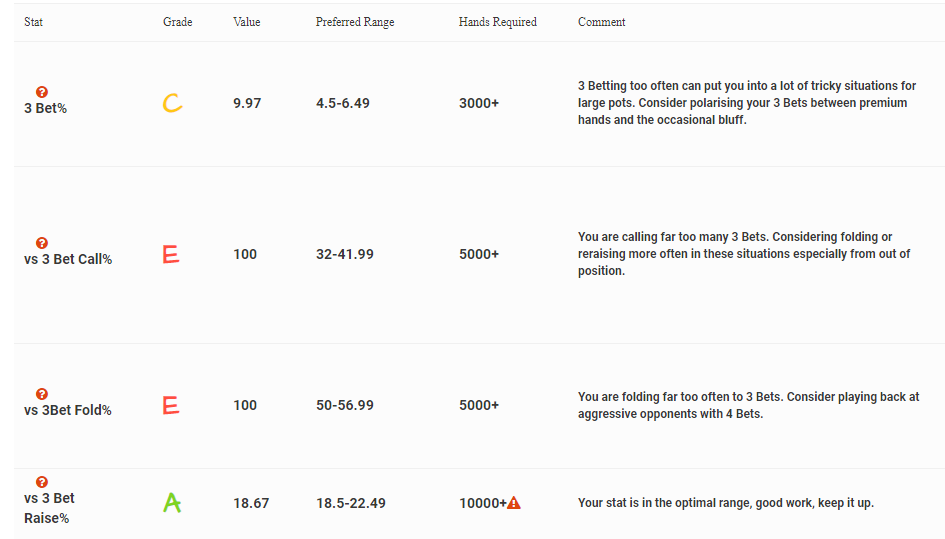This screenshot has width=945, height=539.
Task: Click the Preferred Range column header
Action: pyautogui.click(x=355, y=22)
